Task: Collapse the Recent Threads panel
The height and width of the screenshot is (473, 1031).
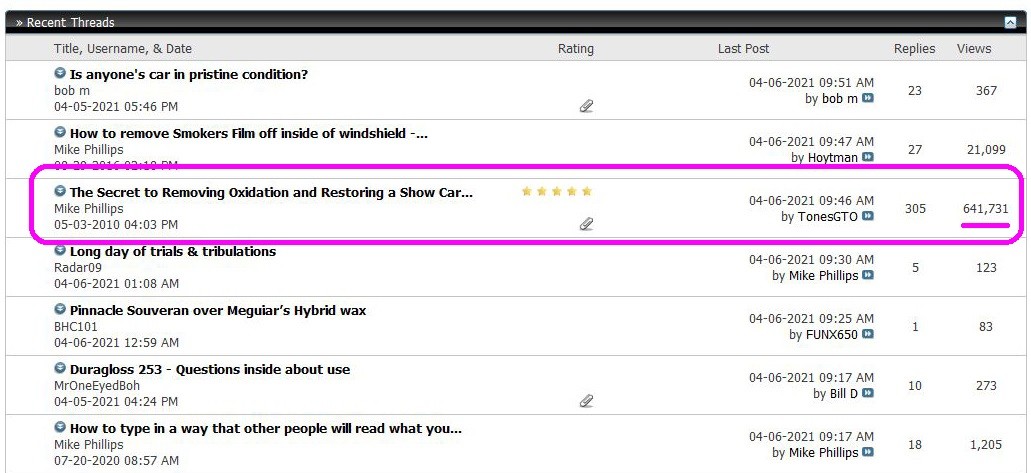Action: (1010, 23)
